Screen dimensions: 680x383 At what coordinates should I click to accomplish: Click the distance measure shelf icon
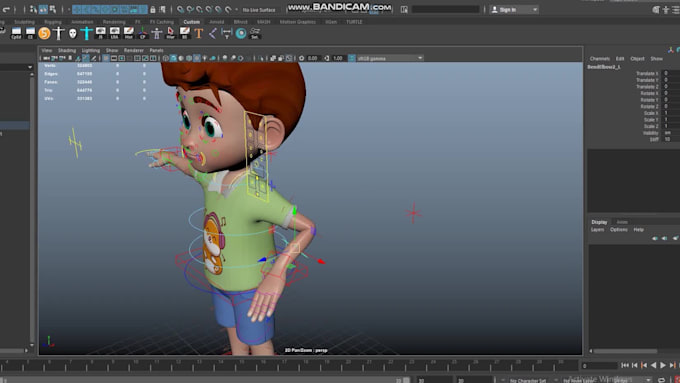point(226,33)
